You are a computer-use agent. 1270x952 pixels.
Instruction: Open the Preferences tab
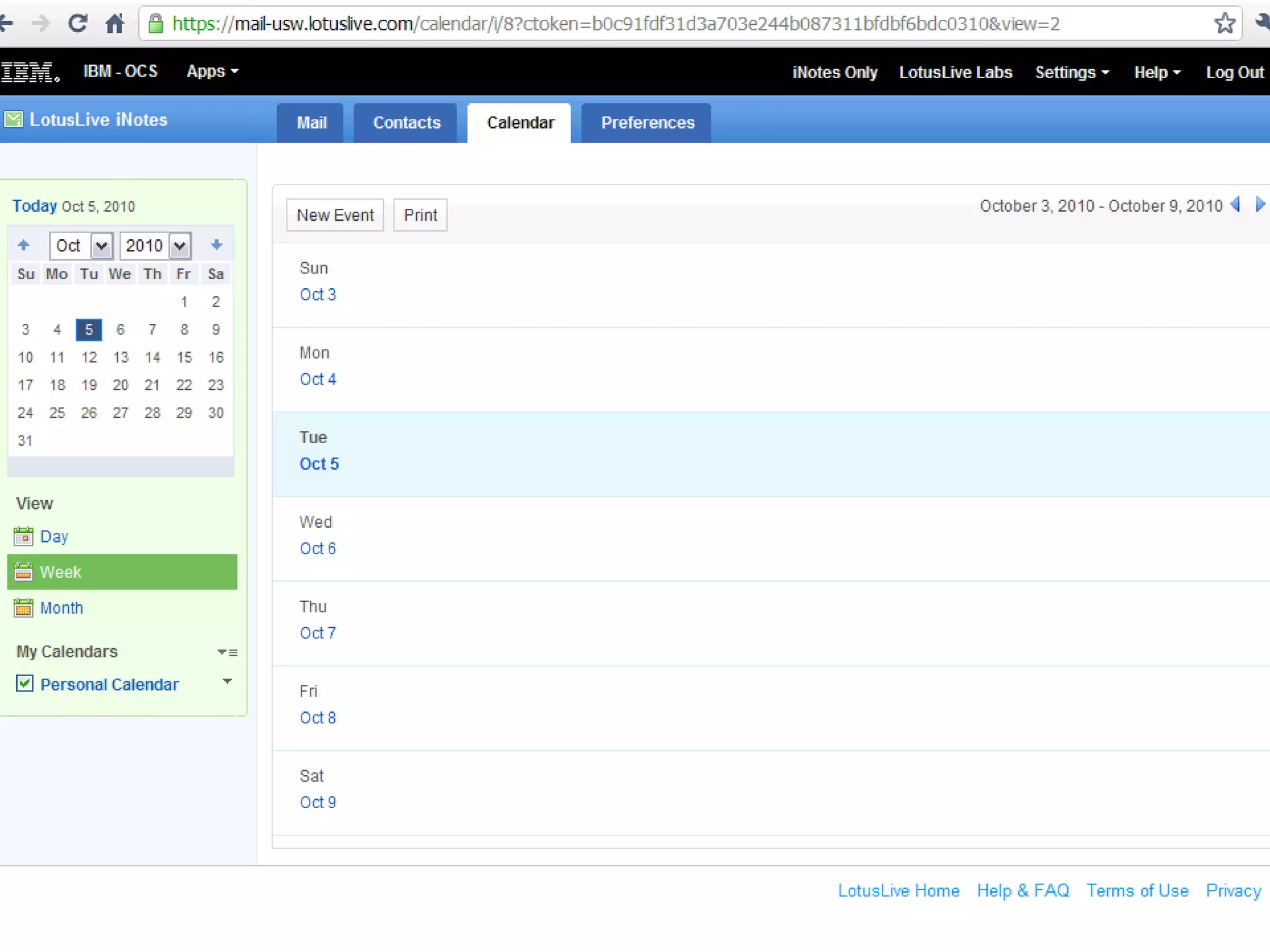click(x=647, y=123)
